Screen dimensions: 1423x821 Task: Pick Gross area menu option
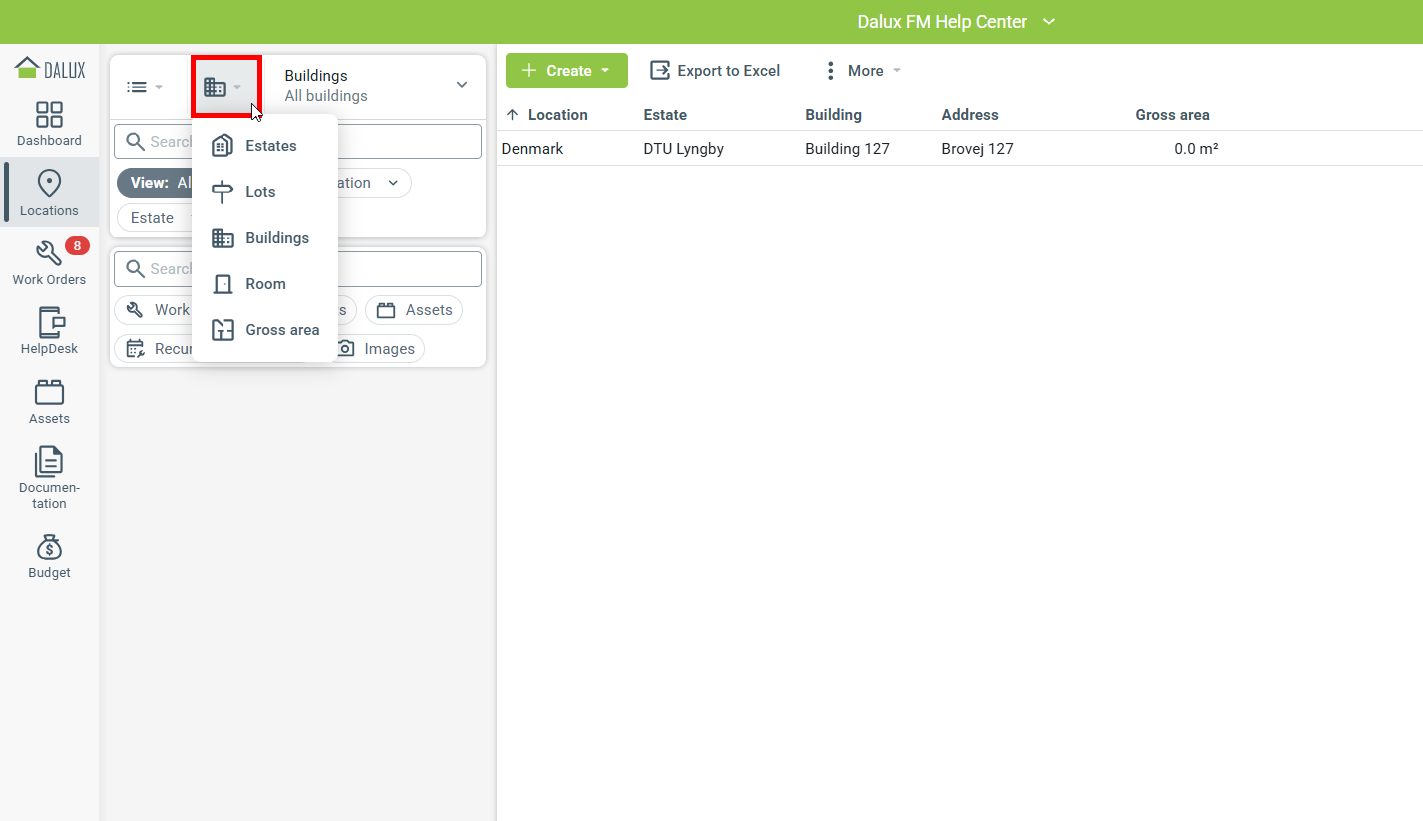[281, 330]
